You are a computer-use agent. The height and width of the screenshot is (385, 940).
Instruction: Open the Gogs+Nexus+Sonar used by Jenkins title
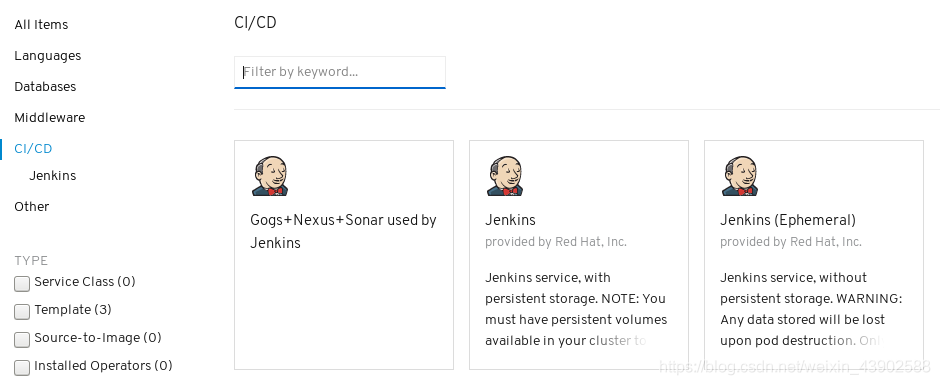[x=344, y=231]
